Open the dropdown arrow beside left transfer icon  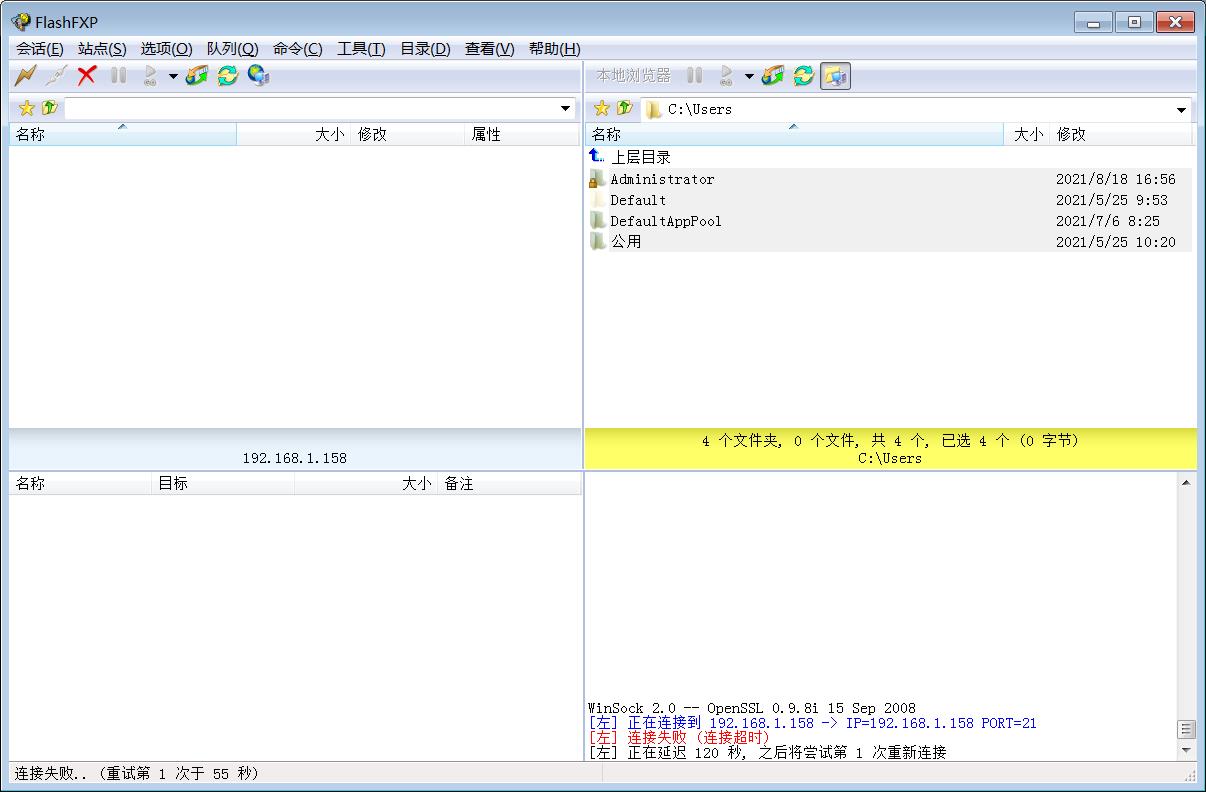[x=172, y=76]
